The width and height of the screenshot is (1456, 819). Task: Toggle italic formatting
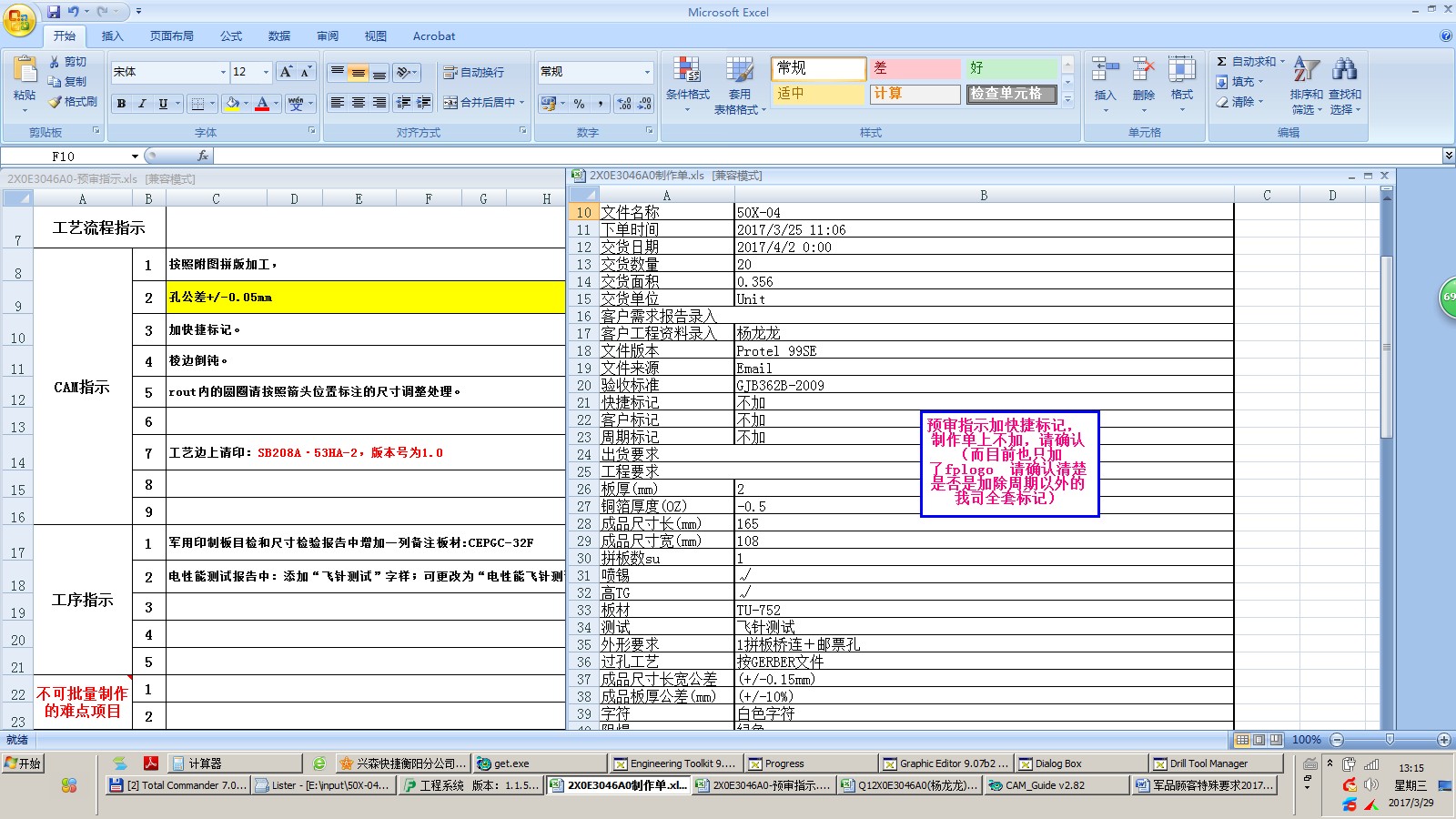click(142, 103)
